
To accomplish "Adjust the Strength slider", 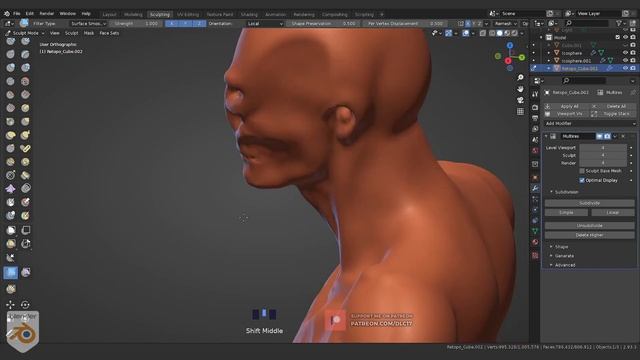I will 136,24.
